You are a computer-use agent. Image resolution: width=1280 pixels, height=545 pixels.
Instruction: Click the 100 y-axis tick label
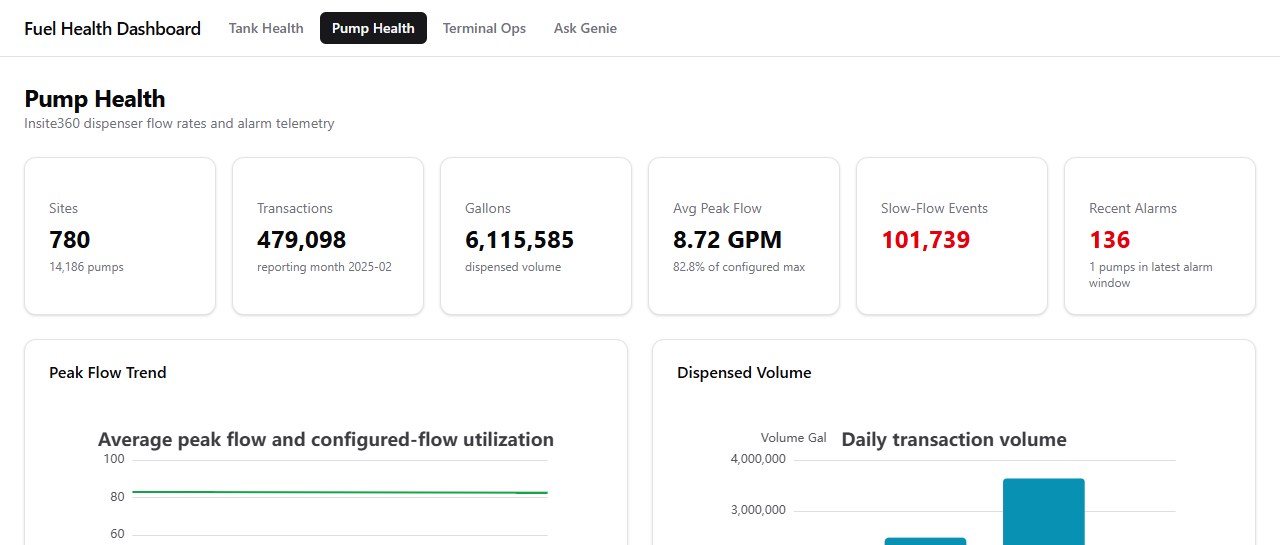click(x=114, y=459)
